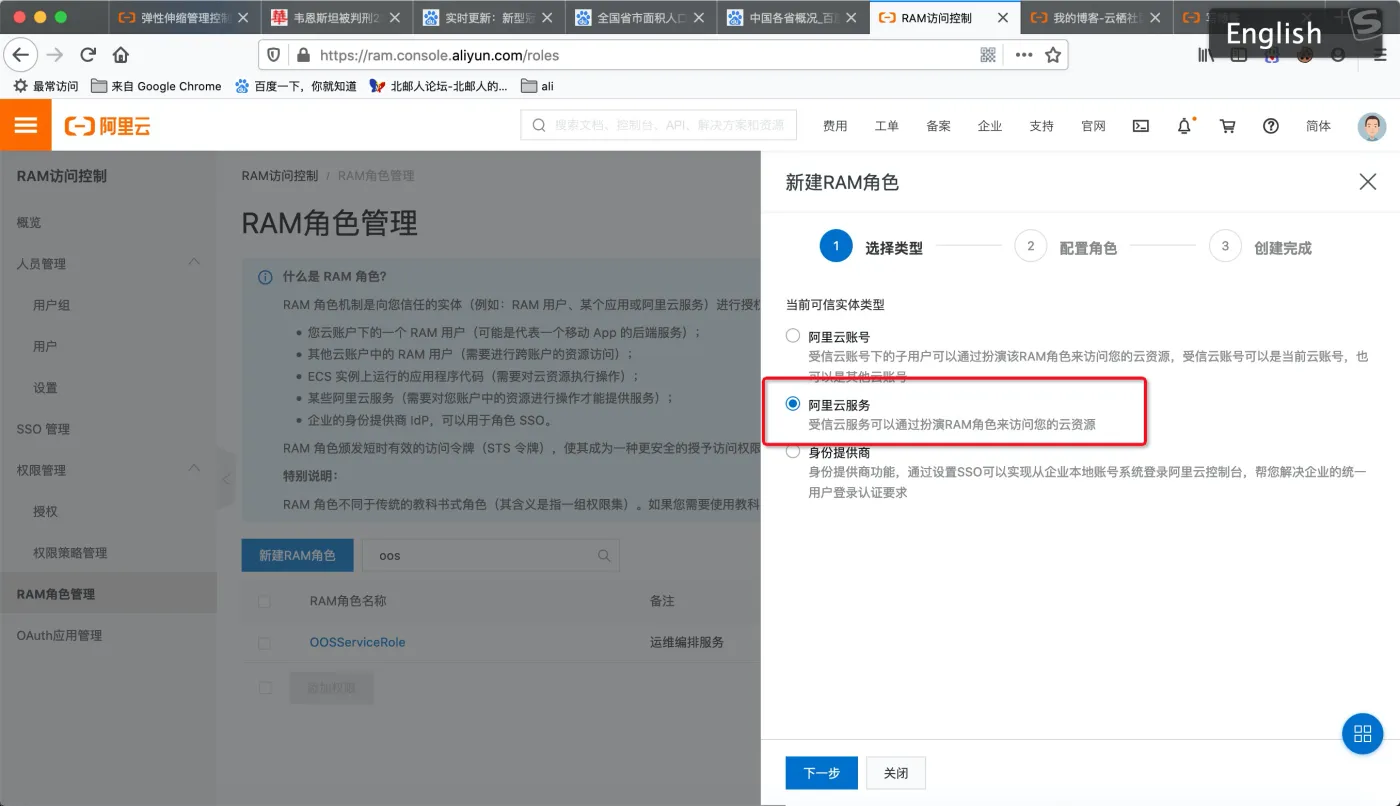The height and width of the screenshot is (806, 1400).
Task: Click the 新建RAM角色 button
Action: [298, 555]
